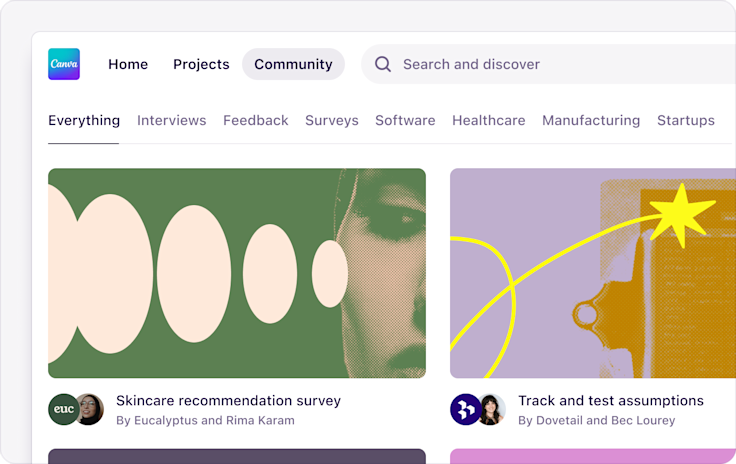Image resolution: width=736 pixels, height=464 pixels.
Task: Open the green skincare survey thumbnail
Action: coord(237,273)
